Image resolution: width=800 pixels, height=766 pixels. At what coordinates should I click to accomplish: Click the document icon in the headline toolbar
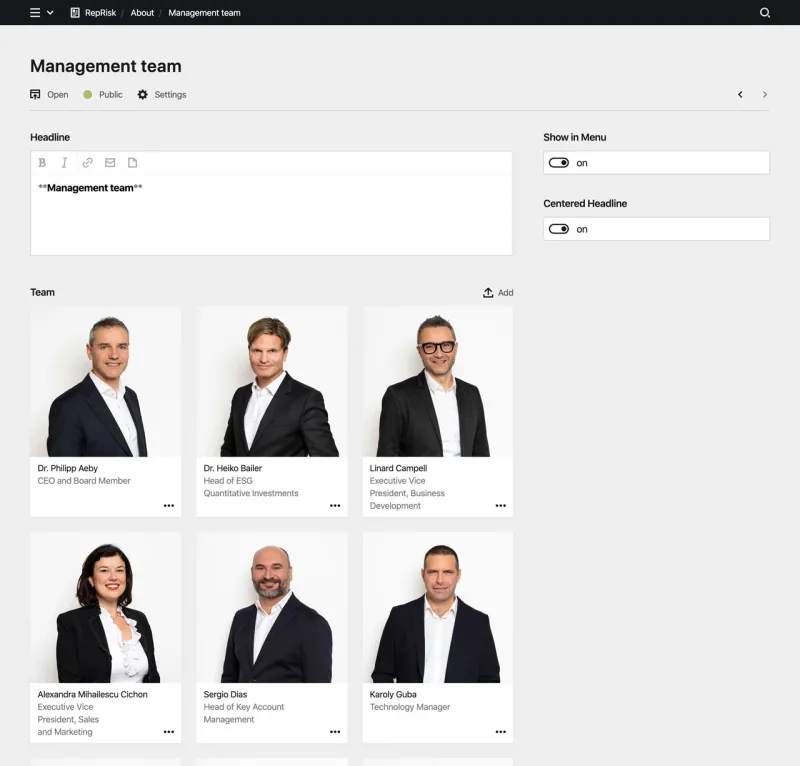[x=133, y=162]
